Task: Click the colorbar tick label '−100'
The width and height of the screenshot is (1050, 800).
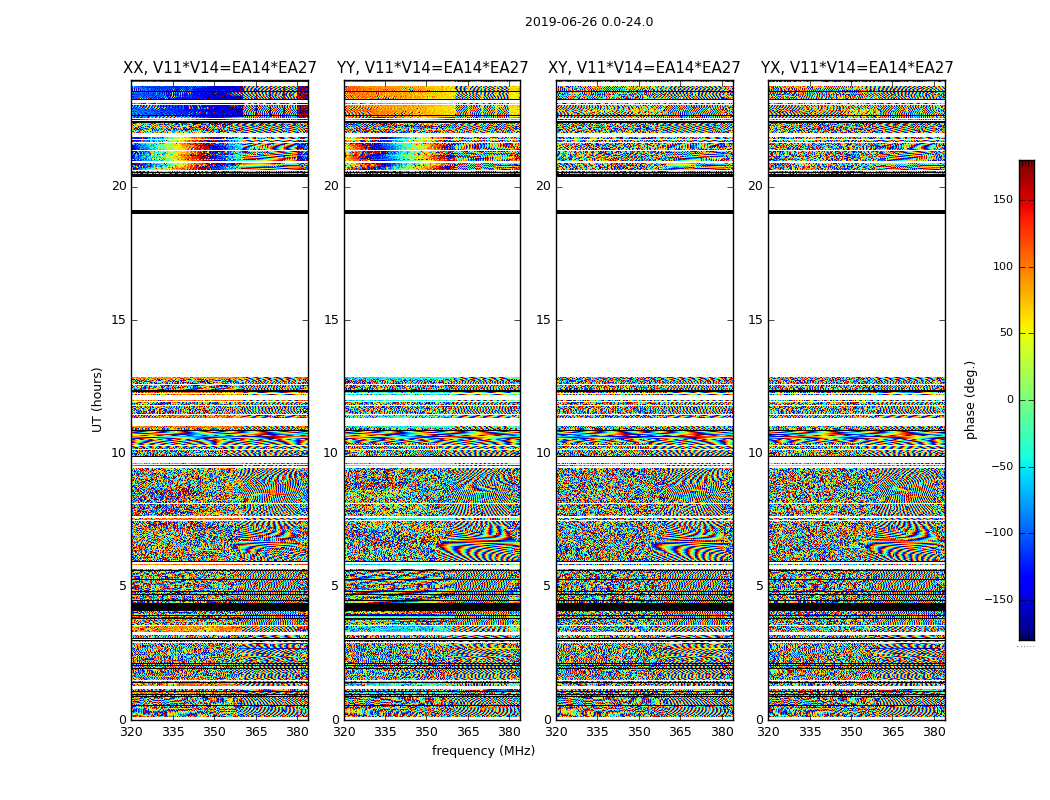Action: click(998, 532)
